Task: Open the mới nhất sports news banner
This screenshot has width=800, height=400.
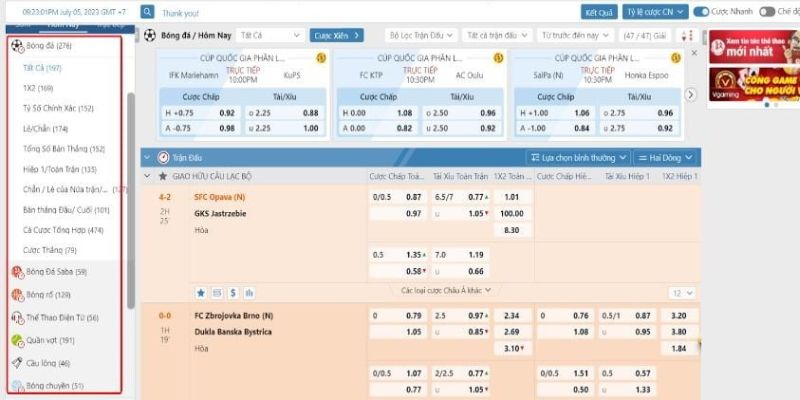Action: pyautogui.click(x=754, y=46)
